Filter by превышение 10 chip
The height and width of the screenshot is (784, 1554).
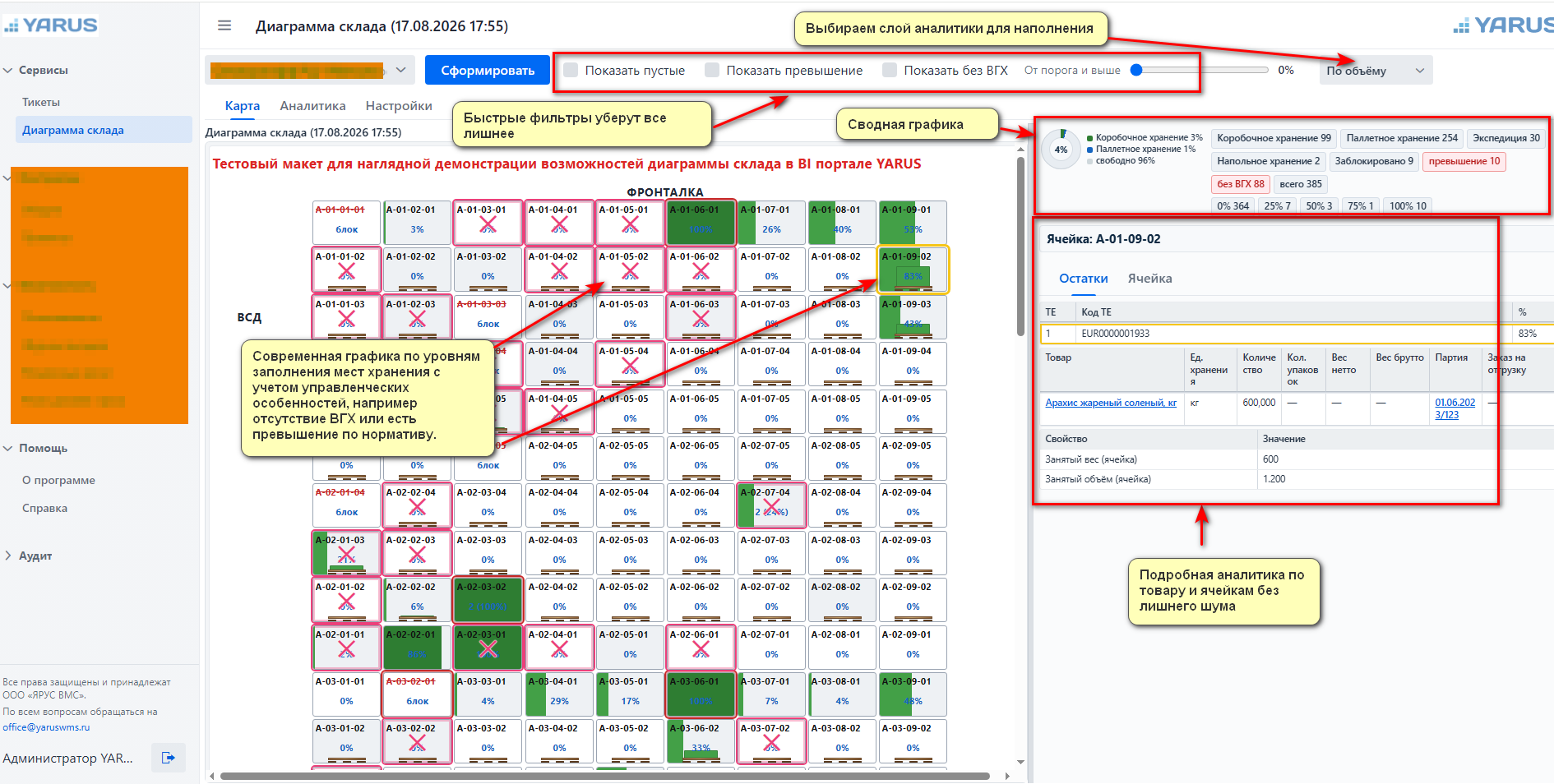[x=1464, y=161]
